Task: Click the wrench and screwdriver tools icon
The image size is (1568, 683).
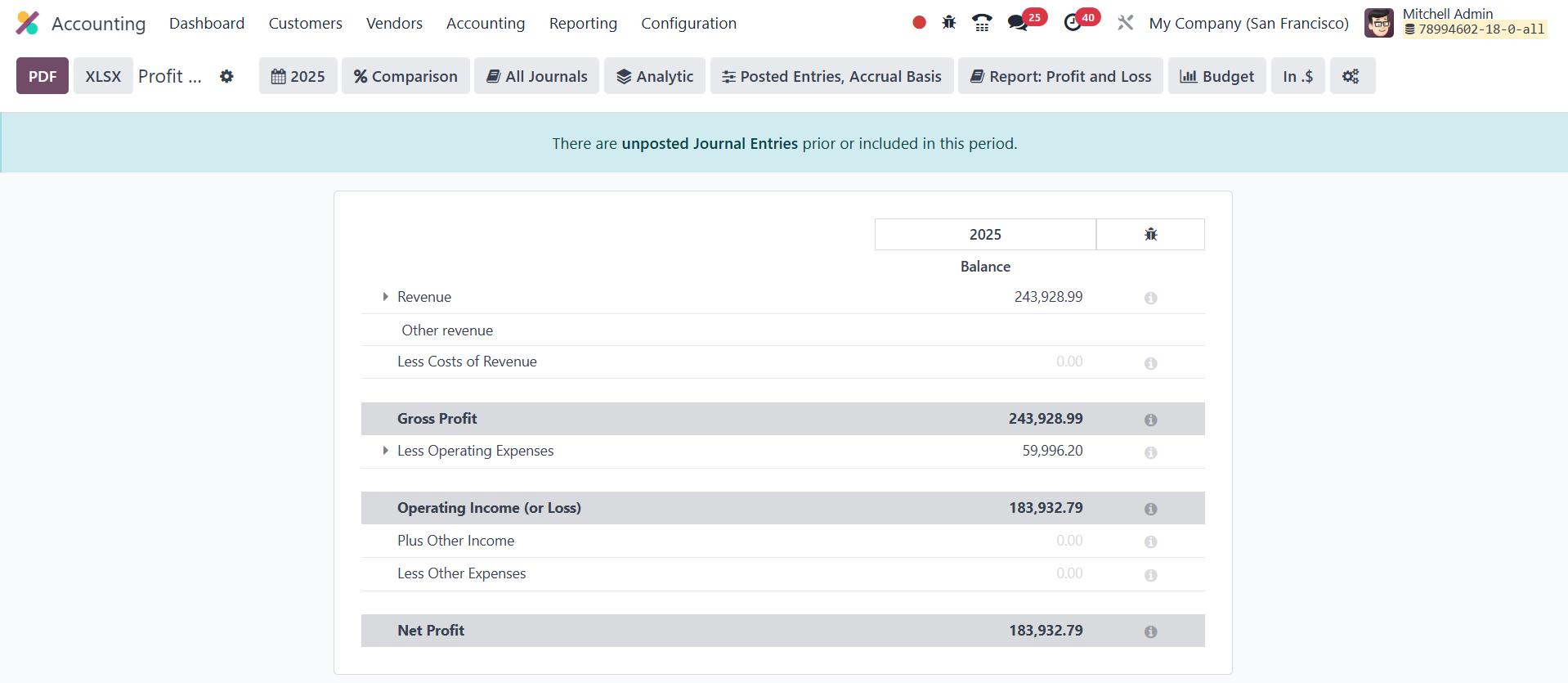Action: click(1126, 23)
